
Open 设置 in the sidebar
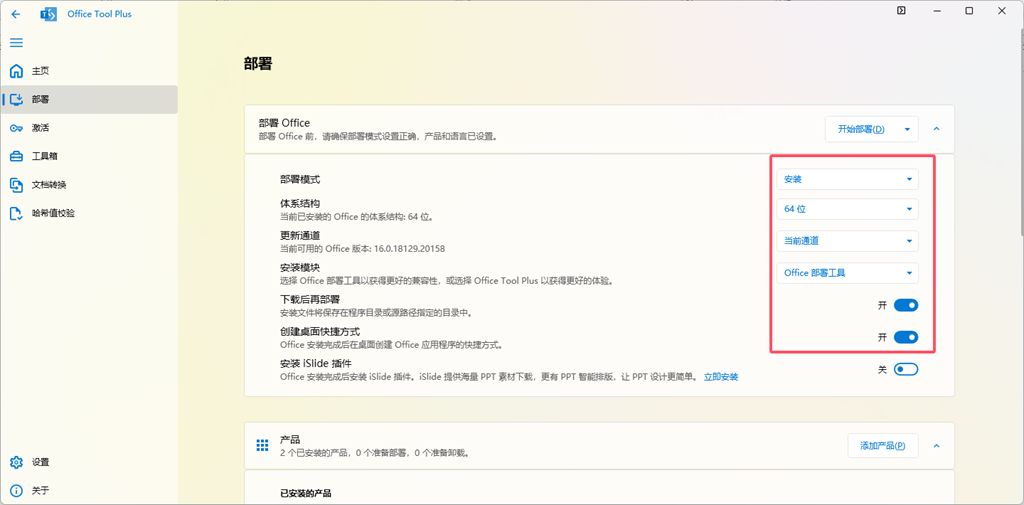(89, 462)
